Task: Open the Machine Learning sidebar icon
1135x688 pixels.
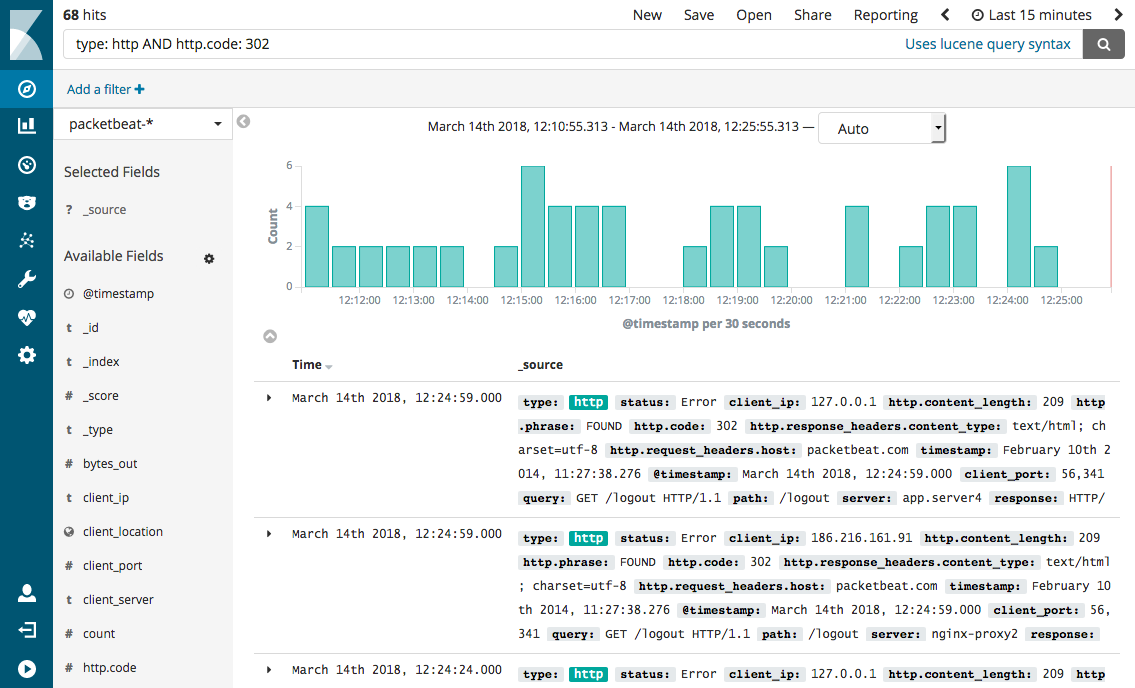Action: pyautogui.click(x=26, y=241)
